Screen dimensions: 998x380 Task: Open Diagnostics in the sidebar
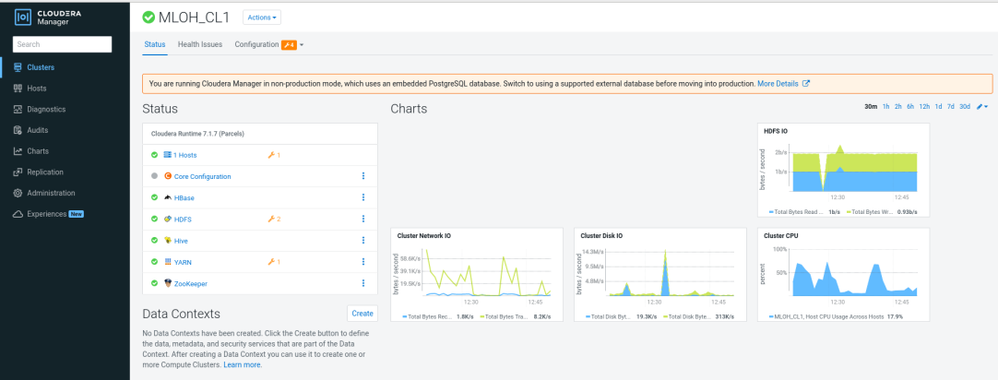[46, 109]
